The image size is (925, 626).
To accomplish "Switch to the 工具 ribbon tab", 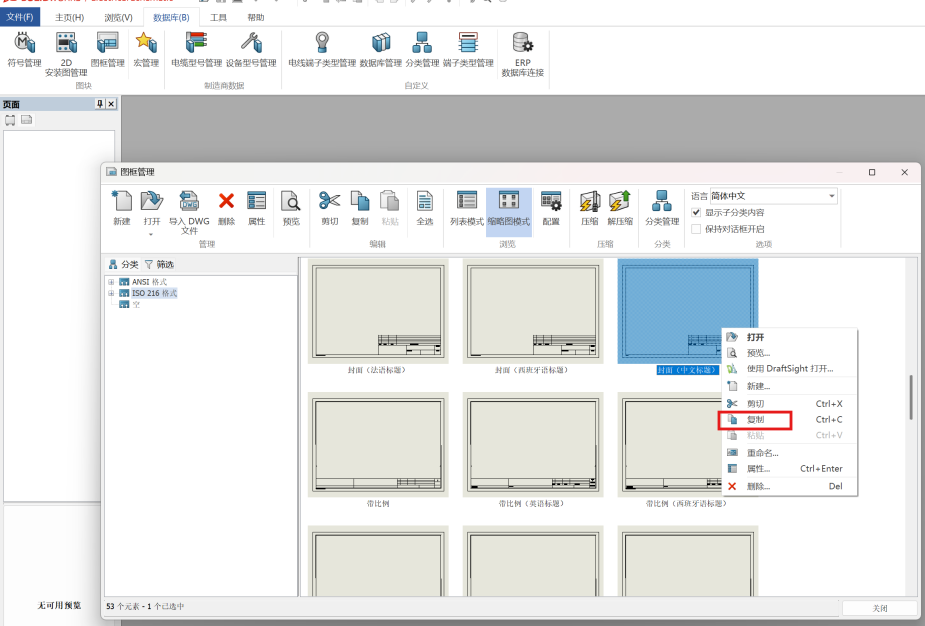I will [218, 17].
